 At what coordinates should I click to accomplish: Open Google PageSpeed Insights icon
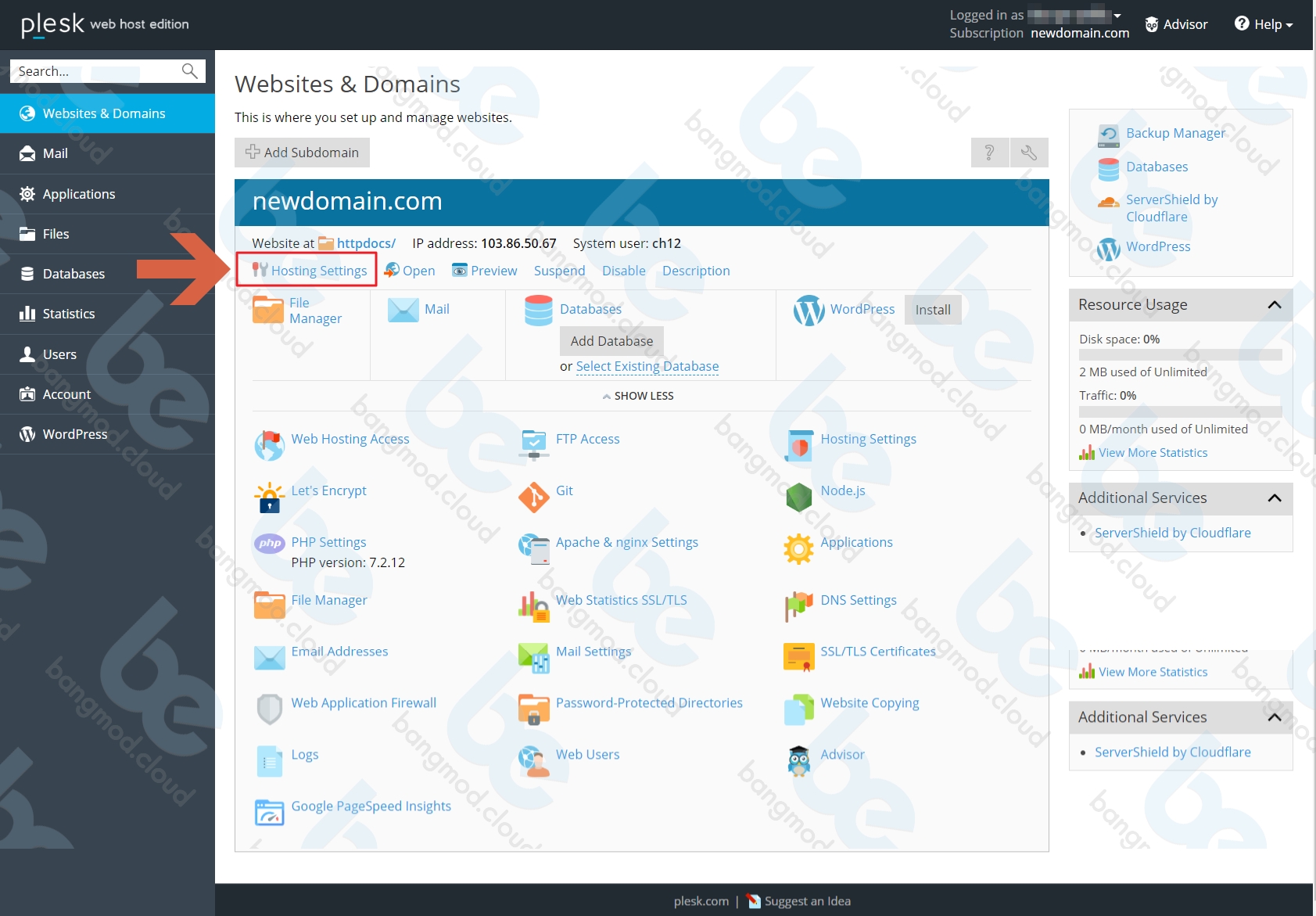(x=269, y=813)
